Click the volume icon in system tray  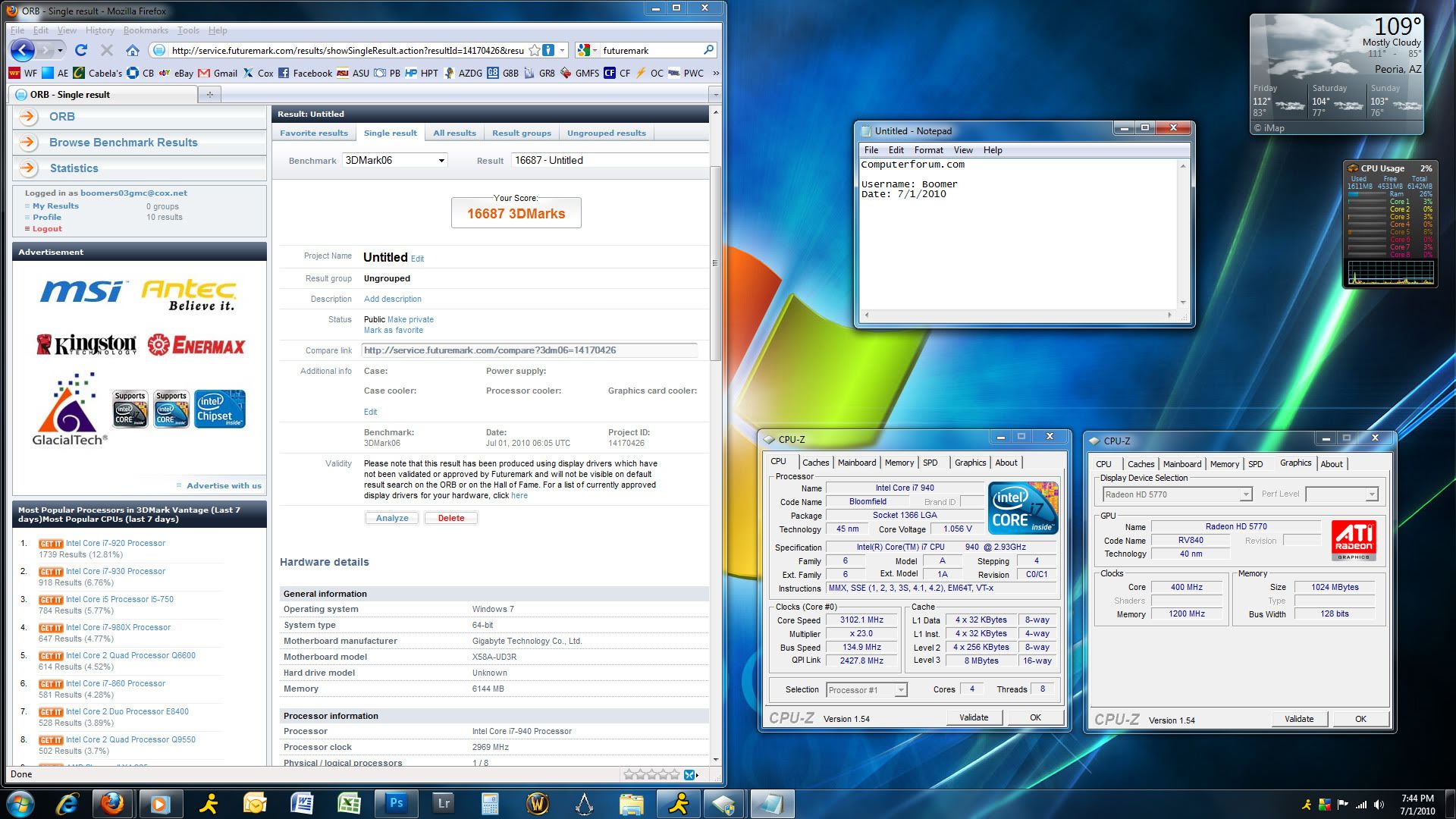pos(1379,805)
